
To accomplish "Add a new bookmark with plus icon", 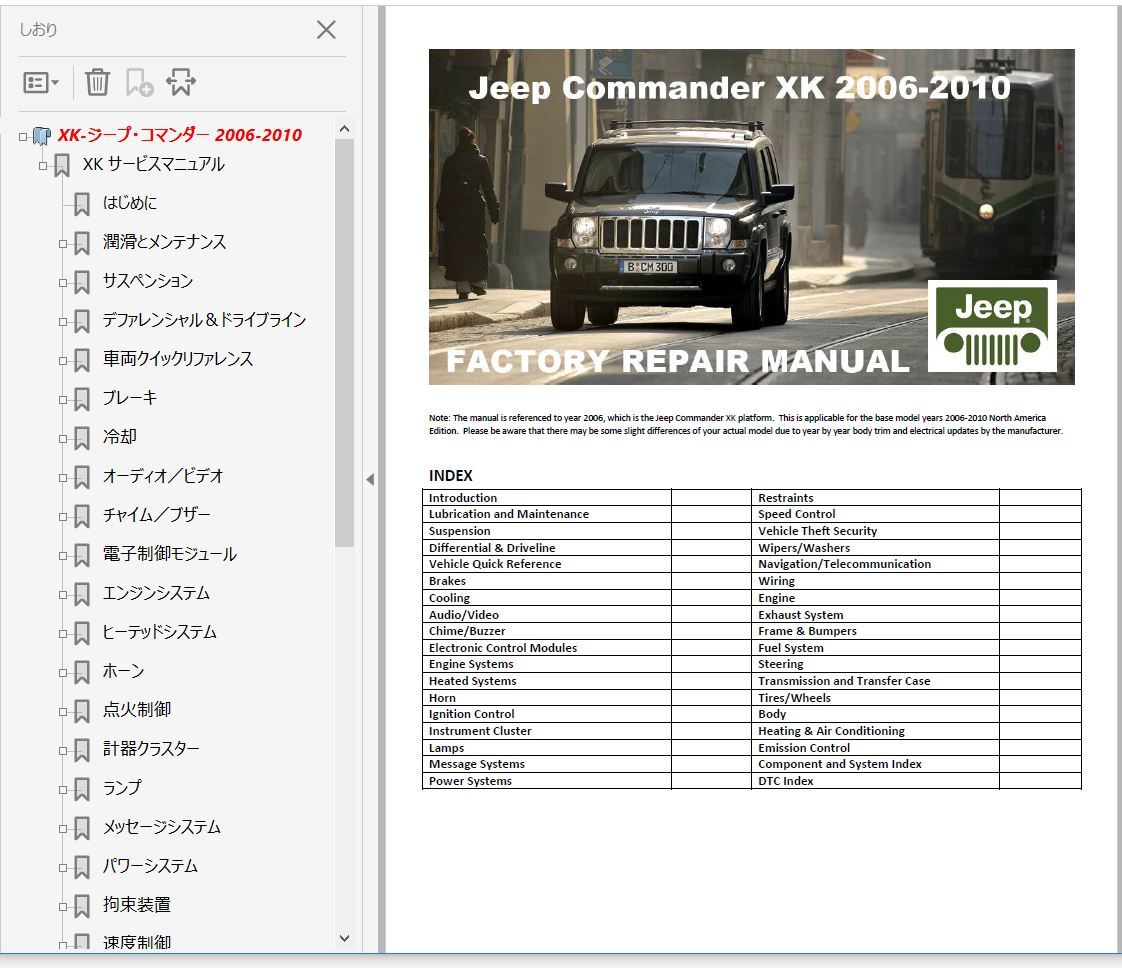I will click(139, 82).
